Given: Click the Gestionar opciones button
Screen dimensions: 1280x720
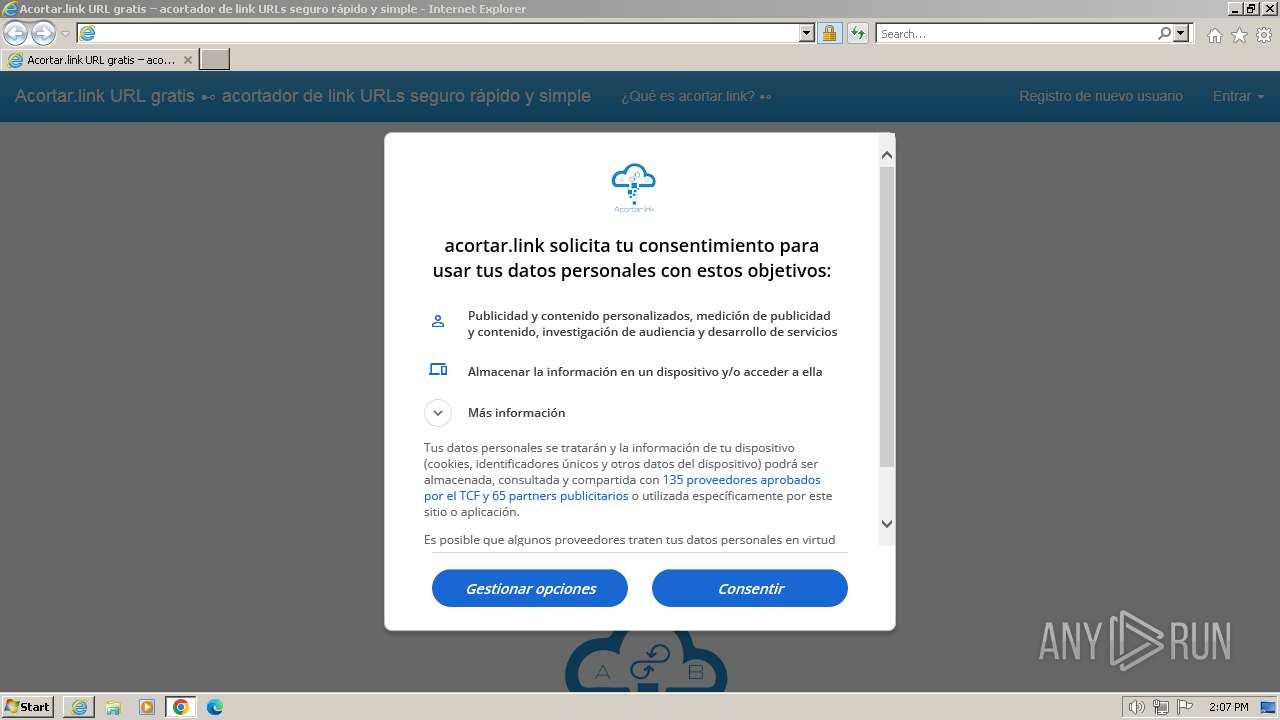Looking at the screenshot, I should [530, 588].
